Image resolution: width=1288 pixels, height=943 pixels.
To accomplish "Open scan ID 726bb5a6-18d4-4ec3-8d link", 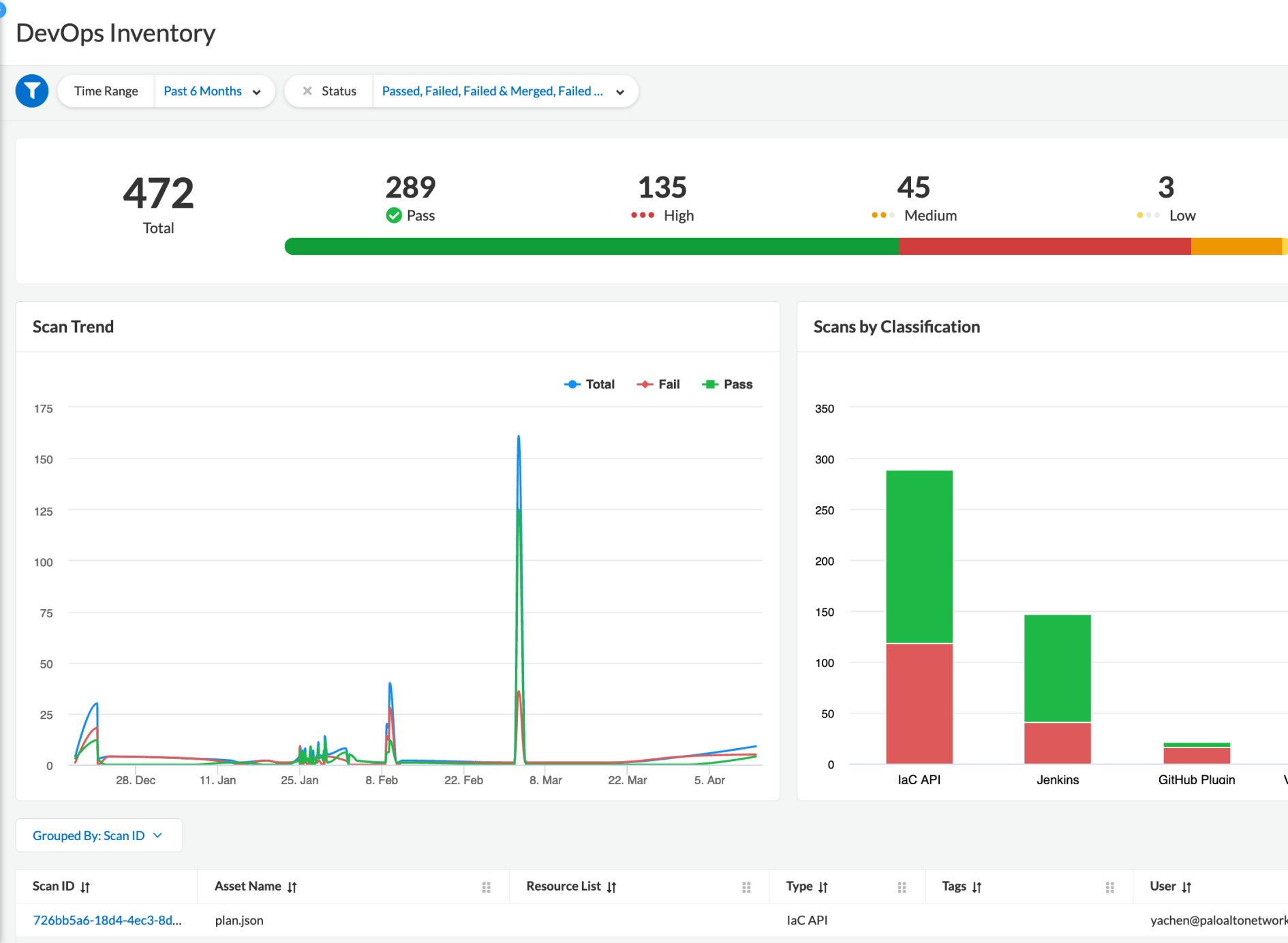I will (107, 920).
